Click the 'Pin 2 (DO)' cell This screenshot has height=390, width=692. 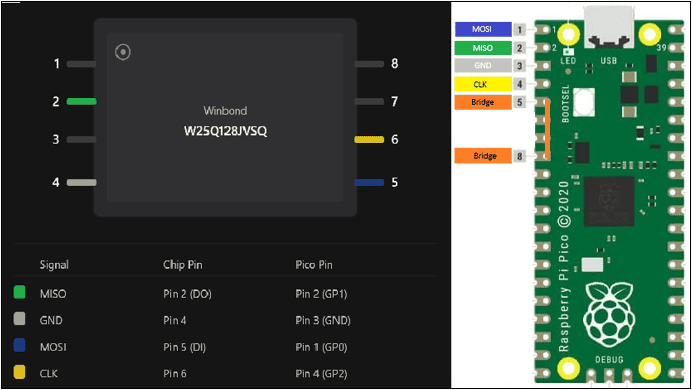187,294
